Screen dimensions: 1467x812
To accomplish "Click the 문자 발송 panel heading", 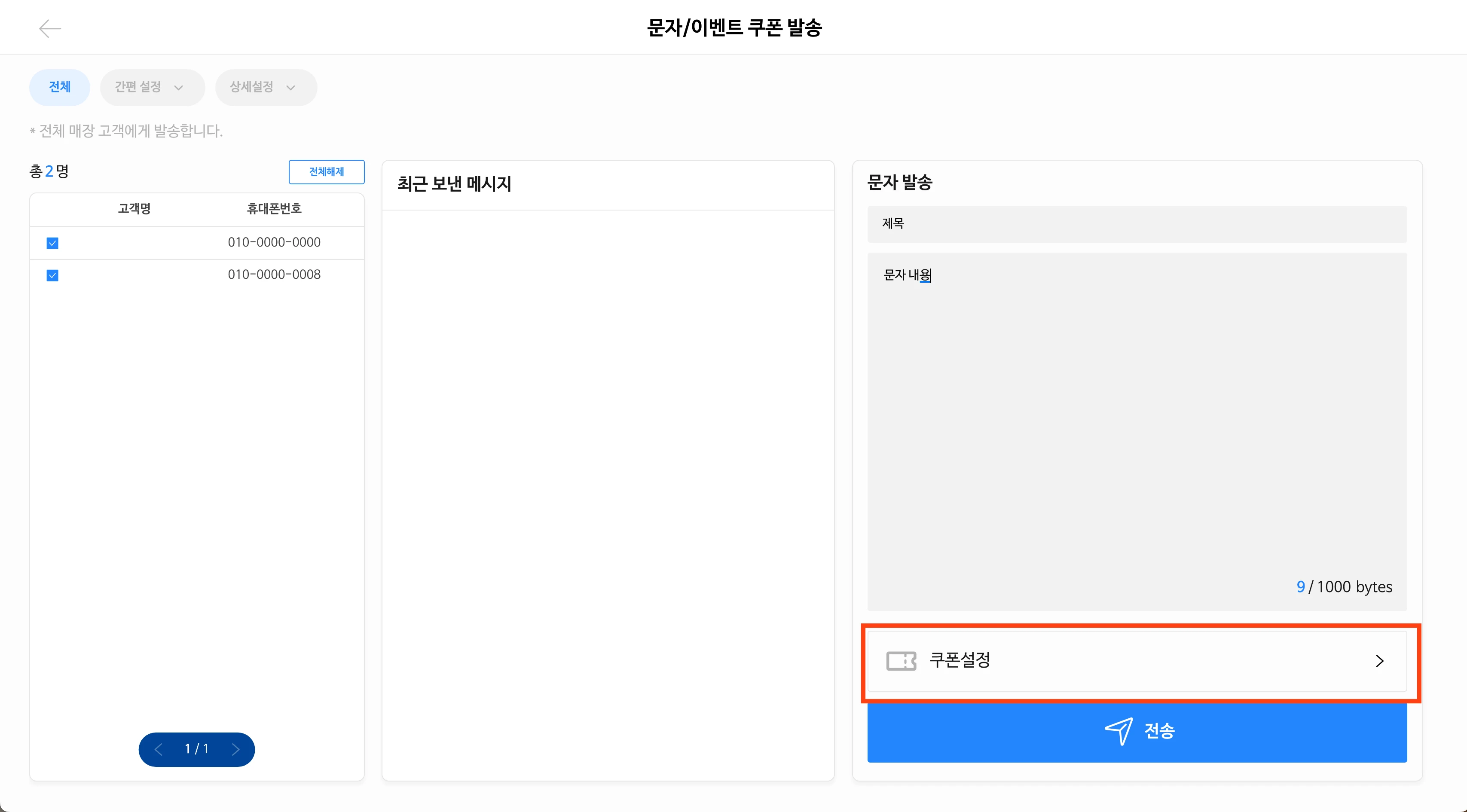I will (x=899, y=182).
